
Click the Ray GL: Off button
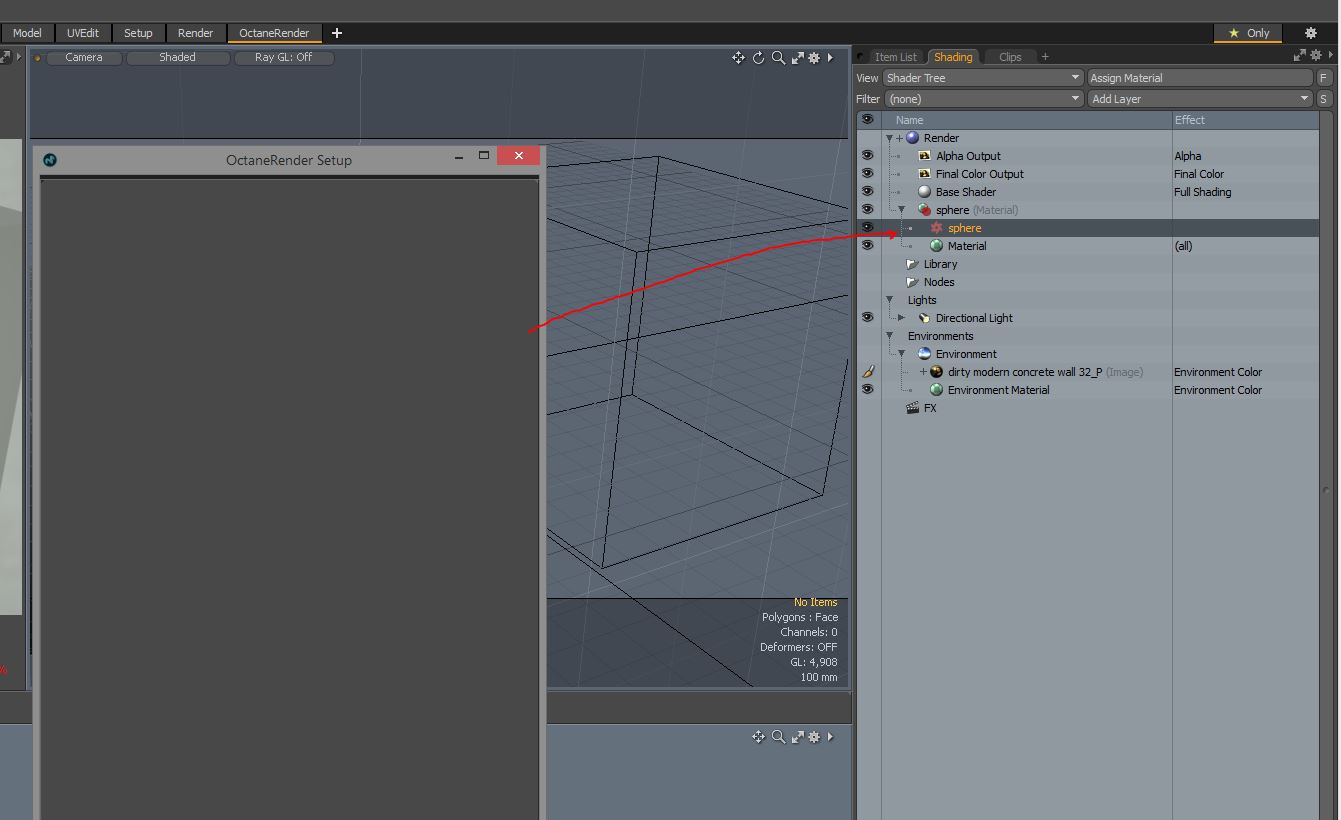(284, 58)
